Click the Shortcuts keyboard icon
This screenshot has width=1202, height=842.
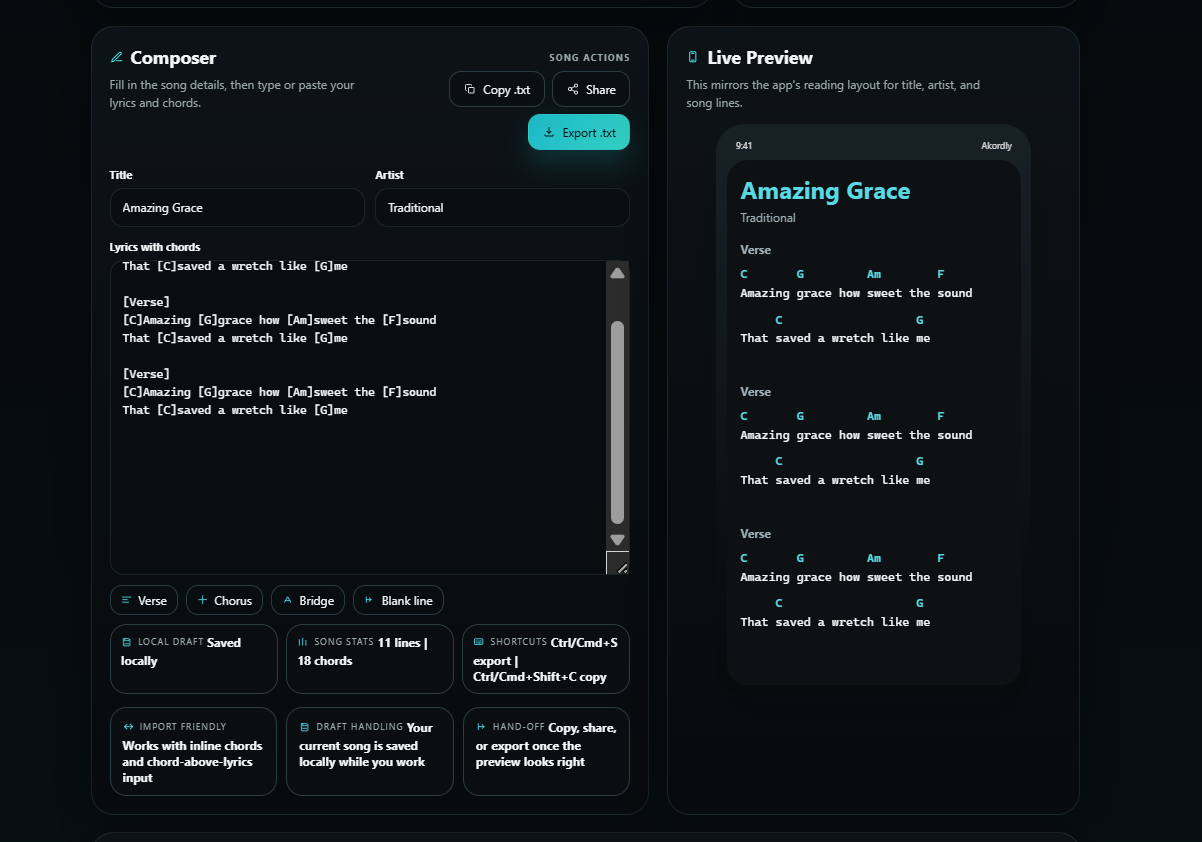(x=479, y=642)
